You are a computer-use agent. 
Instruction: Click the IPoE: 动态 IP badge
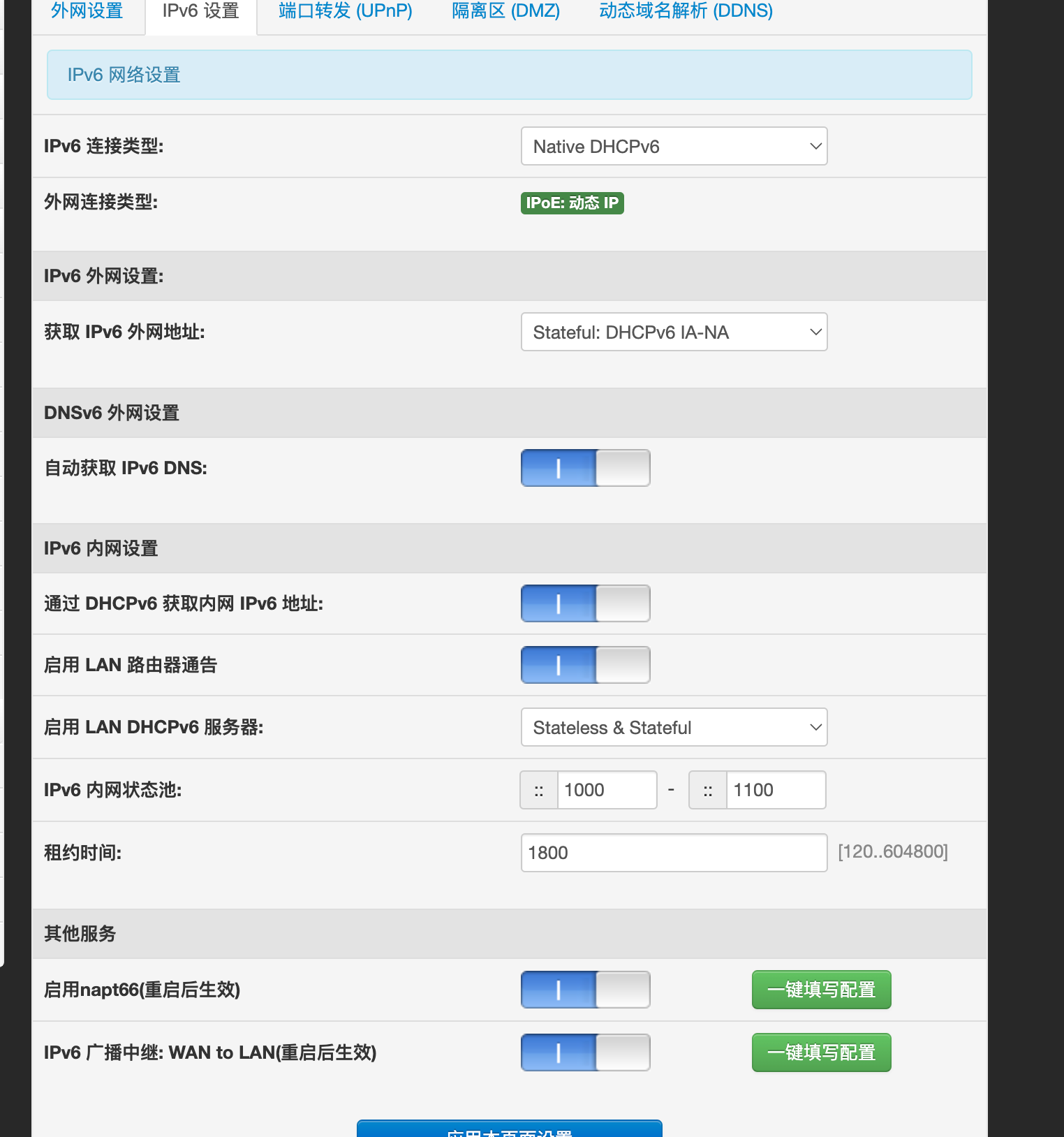572,203
